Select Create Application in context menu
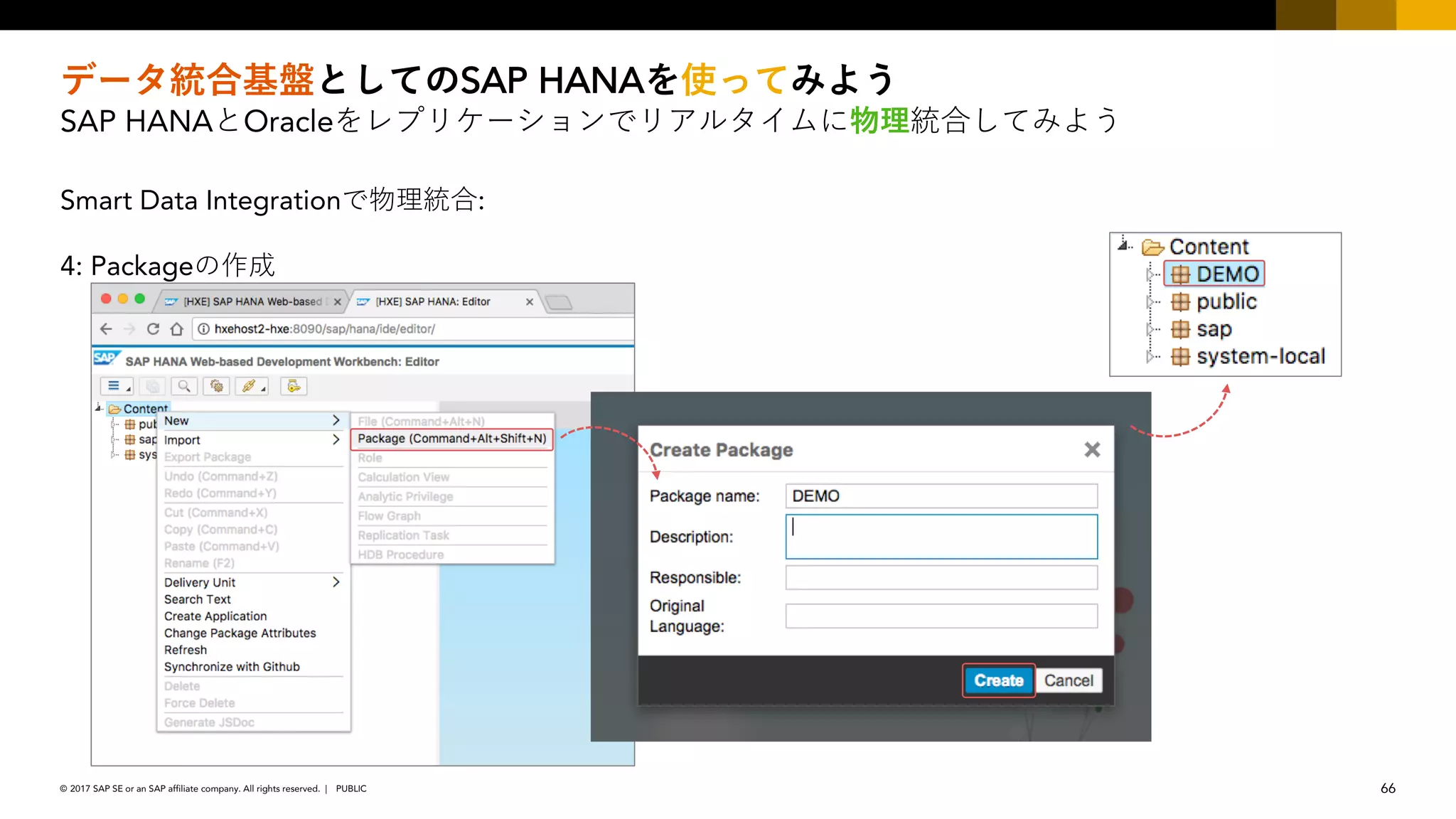Screen dimensions: 1456x819 pyautogui.click(x=215, y=616)
